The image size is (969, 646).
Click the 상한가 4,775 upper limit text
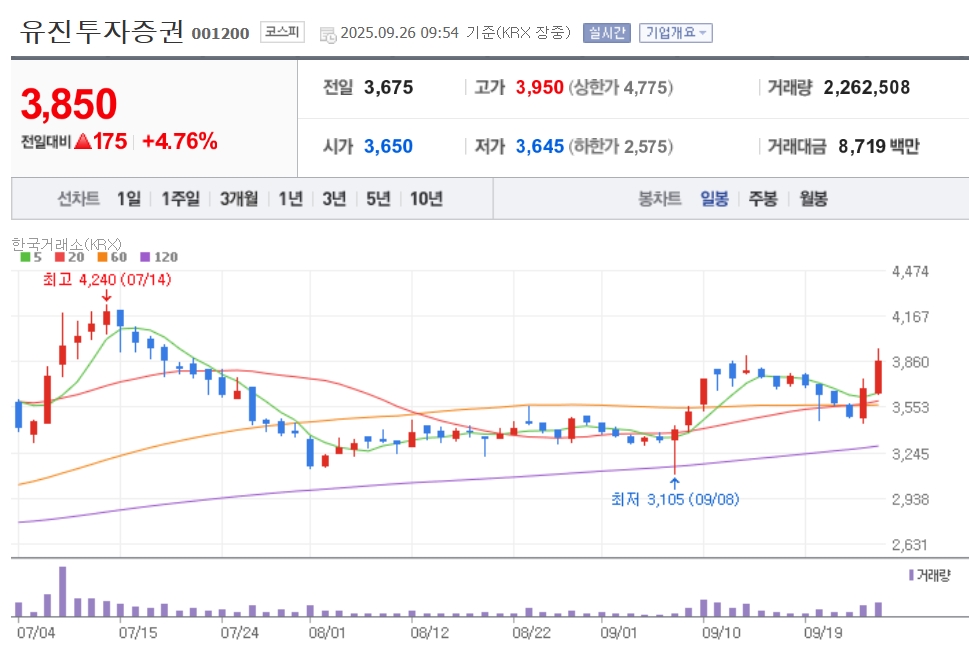(x=620, y=87)
